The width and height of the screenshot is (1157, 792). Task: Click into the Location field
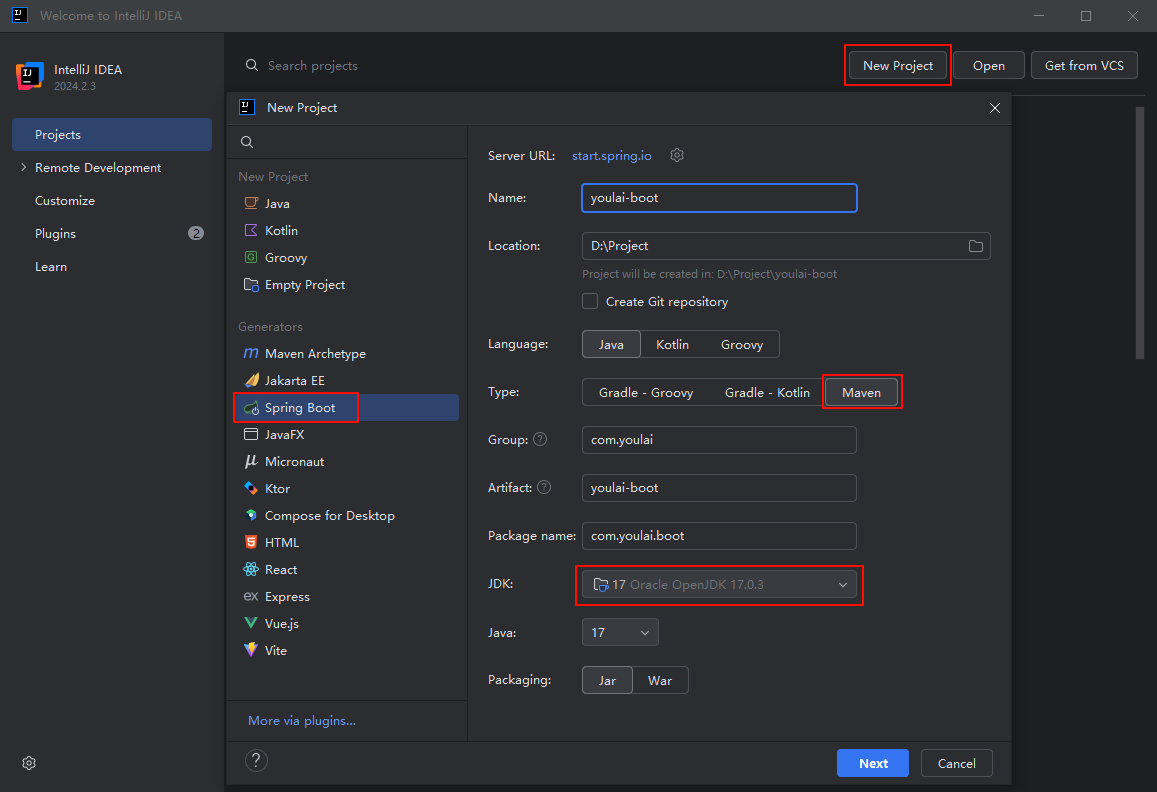(x=786, y=246)
